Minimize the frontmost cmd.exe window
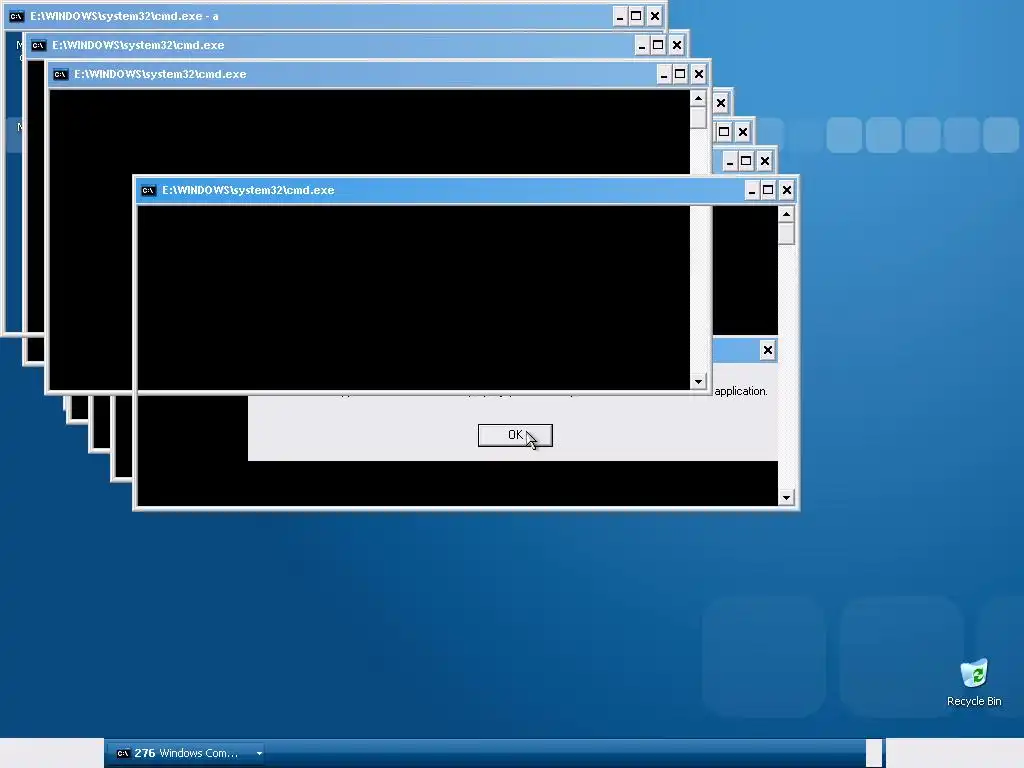Image resolution: width=1024 pixels, height=768 pixels. click(x=752, y=190)
